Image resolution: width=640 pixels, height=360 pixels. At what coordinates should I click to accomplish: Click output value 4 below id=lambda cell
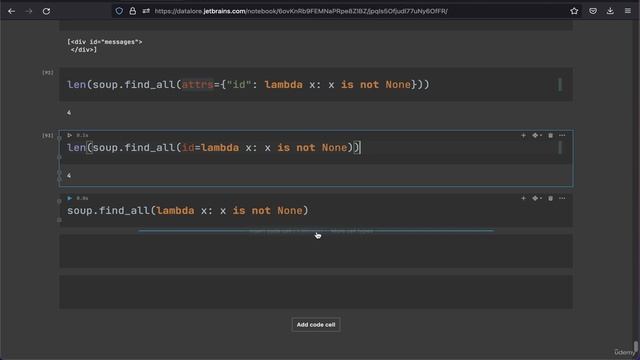(69, 175)
